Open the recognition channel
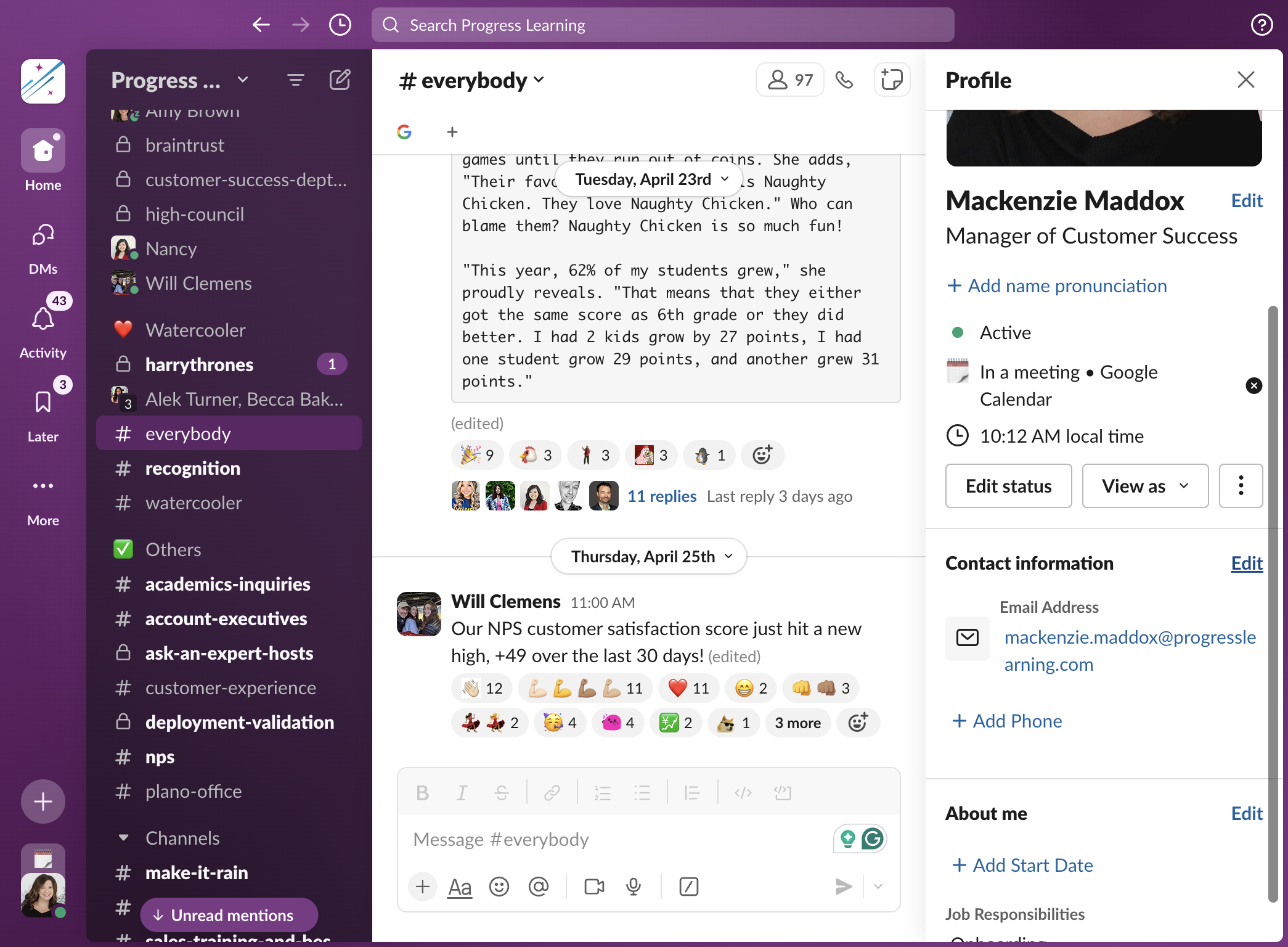Viewport: 1288px width, 947px height. tap(229, 468)
